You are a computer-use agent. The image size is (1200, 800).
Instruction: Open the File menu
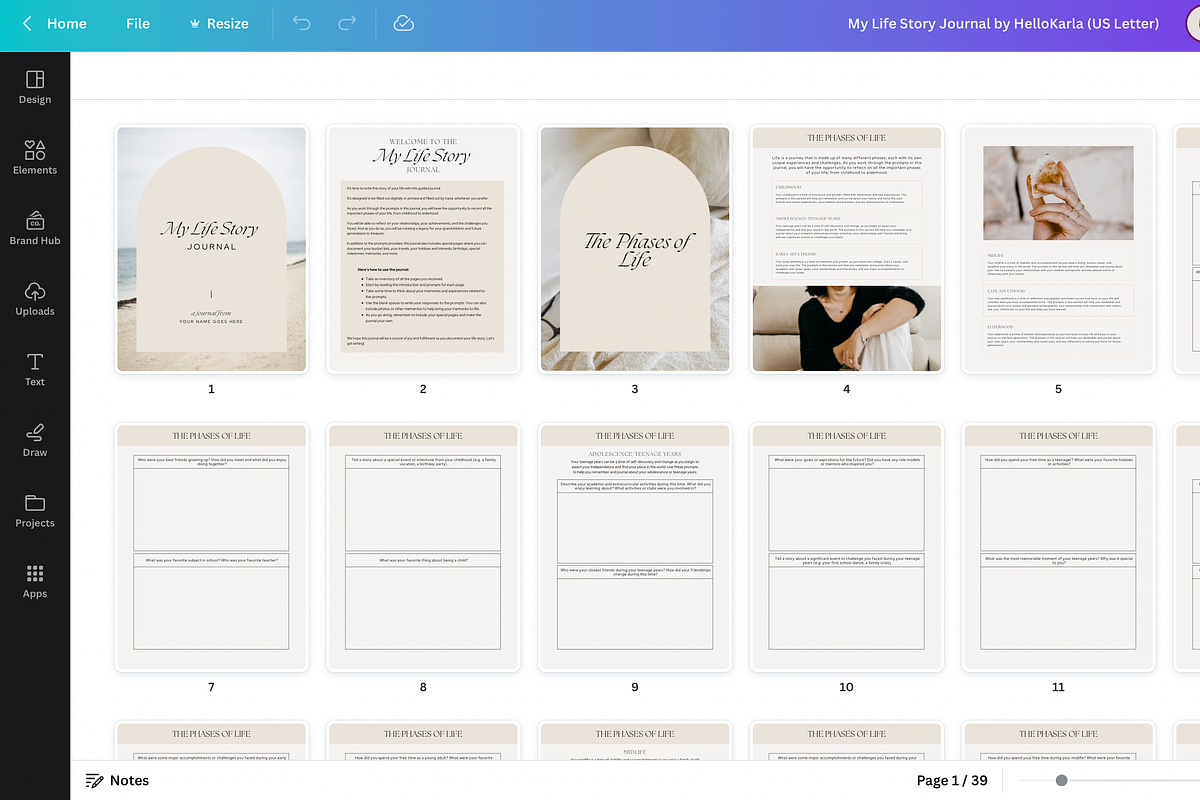[x=138, y=23]
